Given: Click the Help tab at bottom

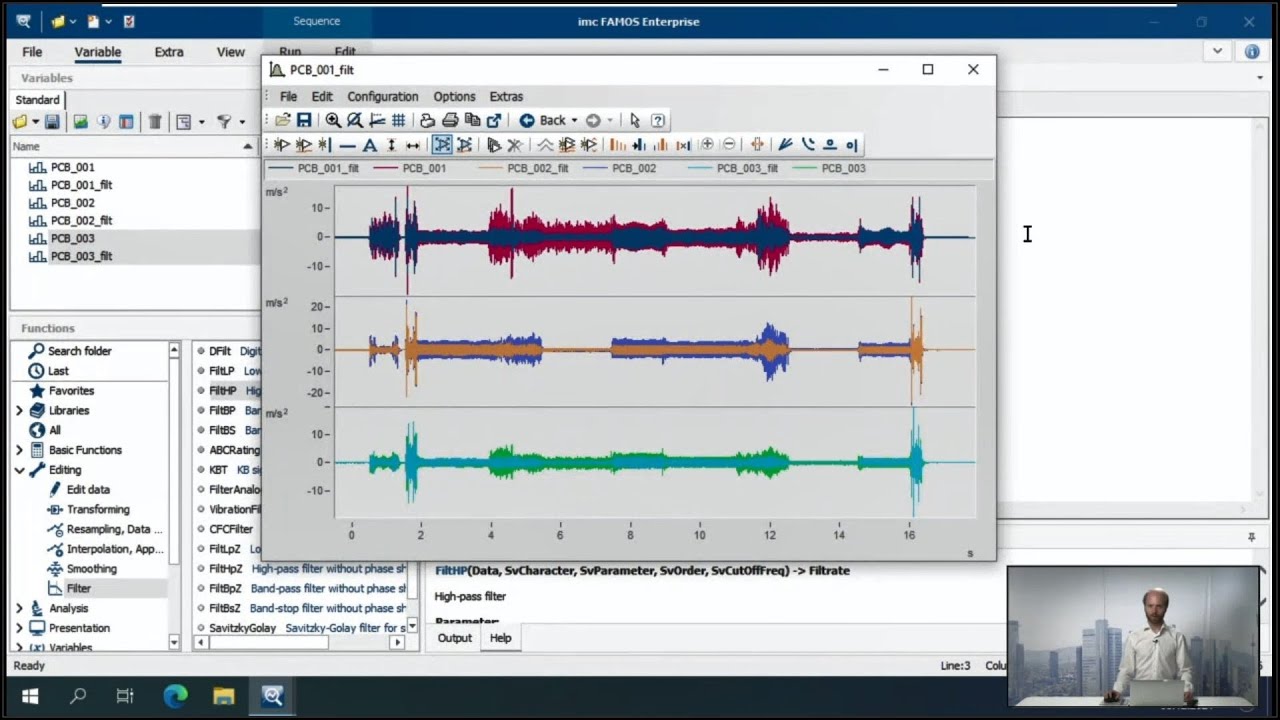Looking at the screenshot, I should pyautogui.click(x=500, y=638).
